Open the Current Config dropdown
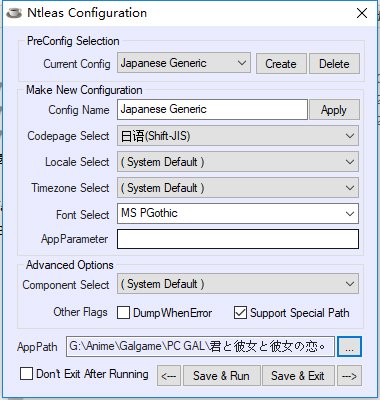The width and height of the screenshot is (380, 400). click(184, 63)
